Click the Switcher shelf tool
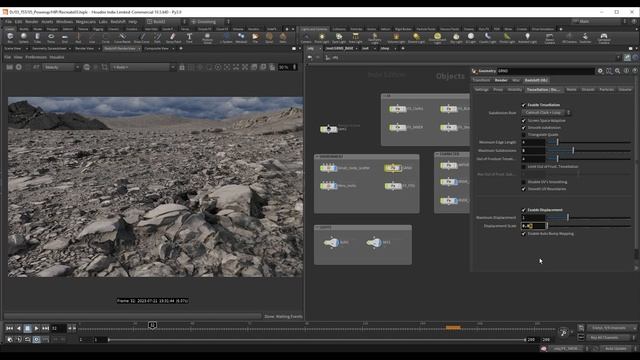 pos(585,38)
